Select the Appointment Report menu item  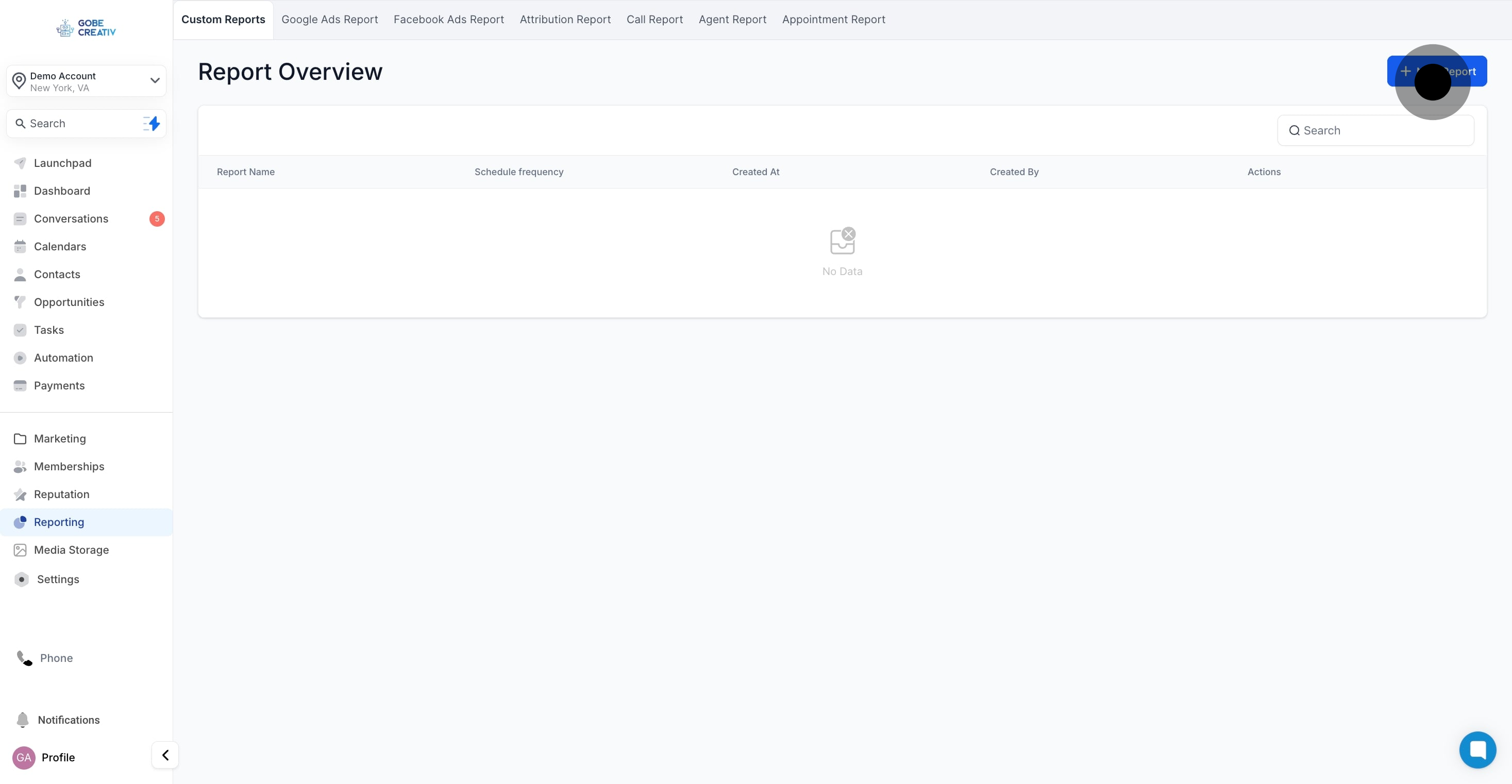pyautogui.click(x=833, y=20)
